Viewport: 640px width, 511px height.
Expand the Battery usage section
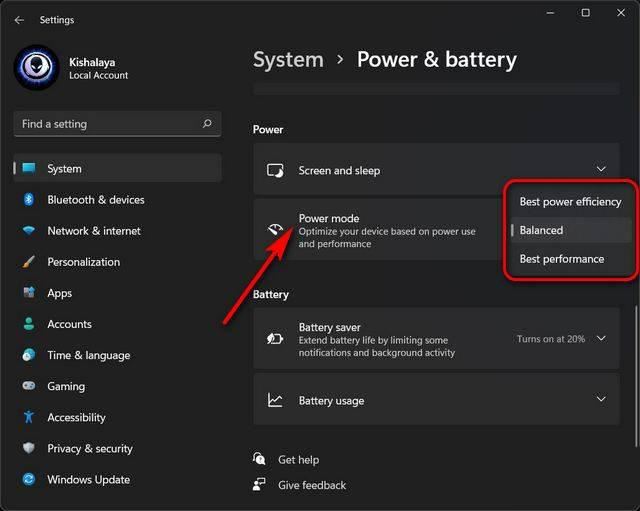tap(601, 400)
